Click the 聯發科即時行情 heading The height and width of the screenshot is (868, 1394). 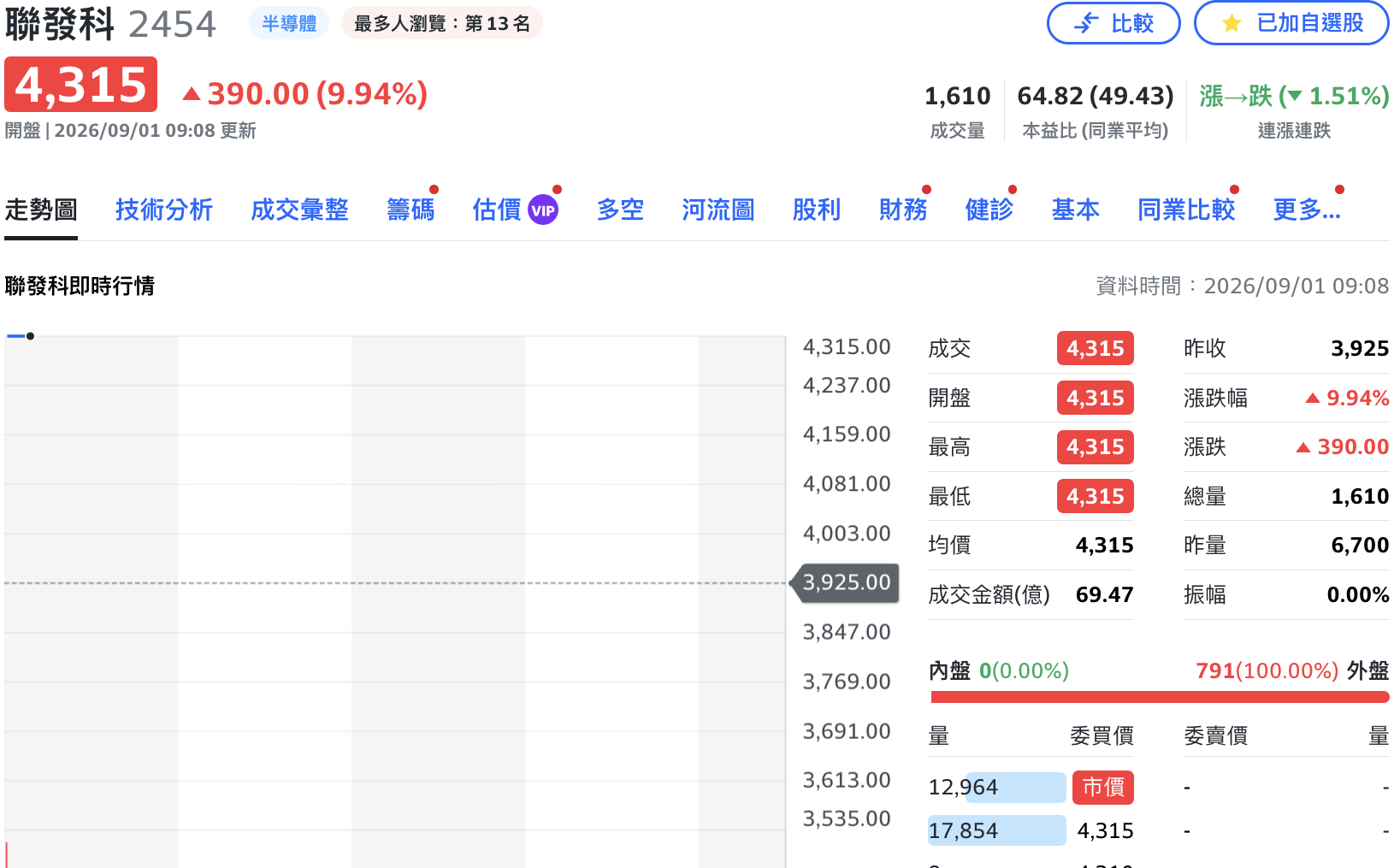tap(80, 286)
